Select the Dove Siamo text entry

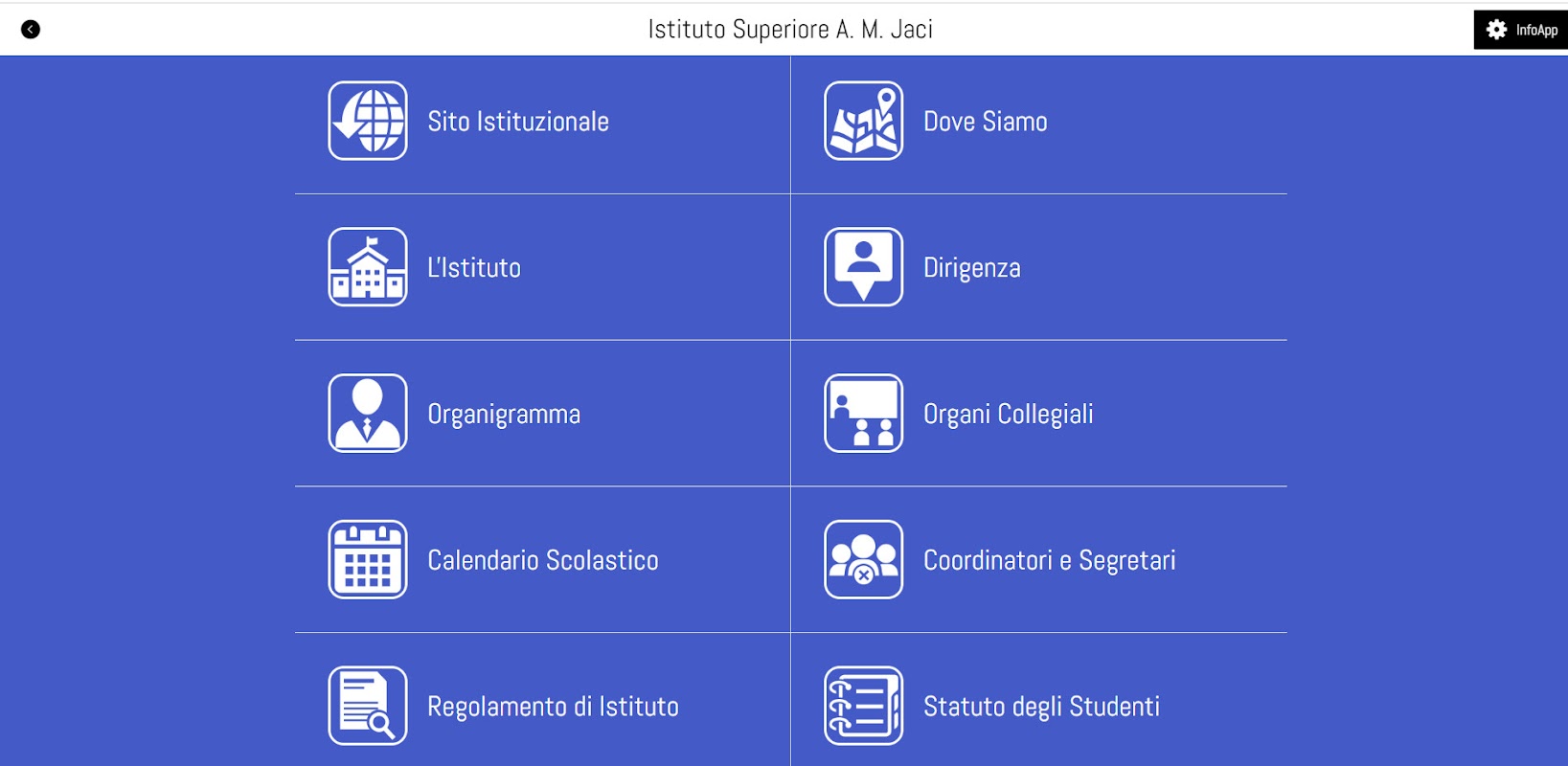pyautogui.click(x=985, y=122)
